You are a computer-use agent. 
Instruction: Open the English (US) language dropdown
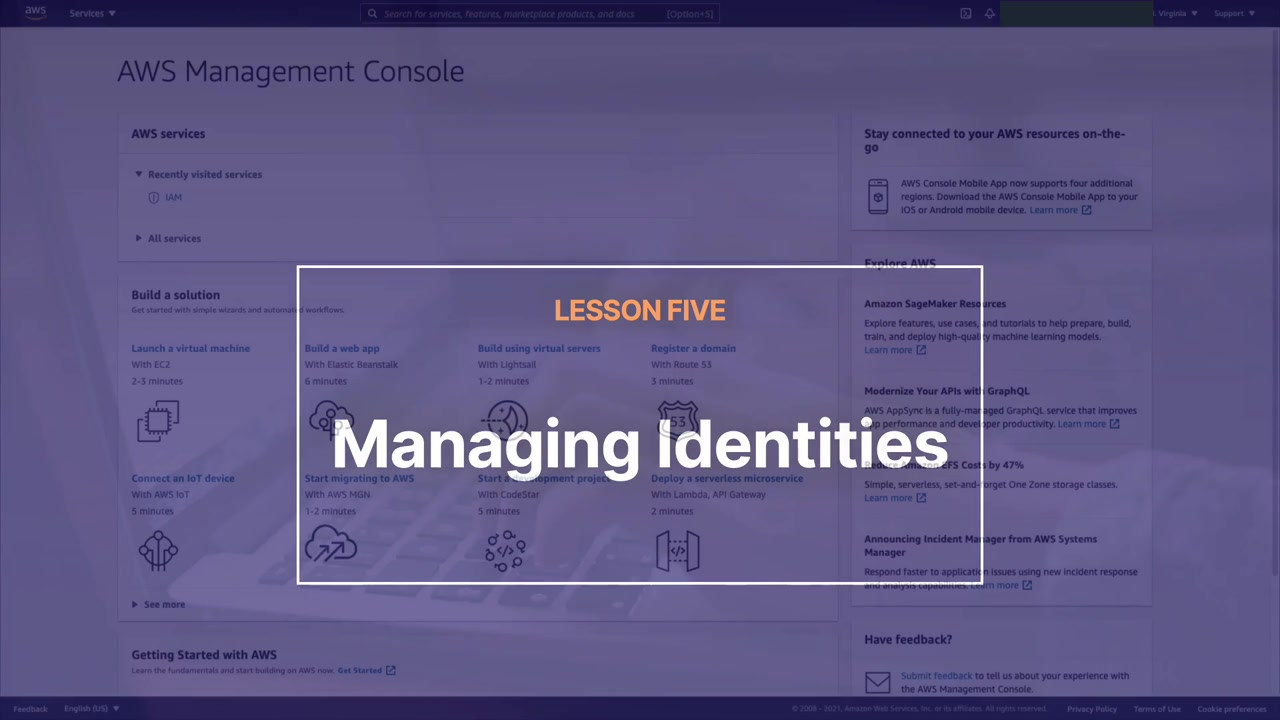click(x=92, y=709)
